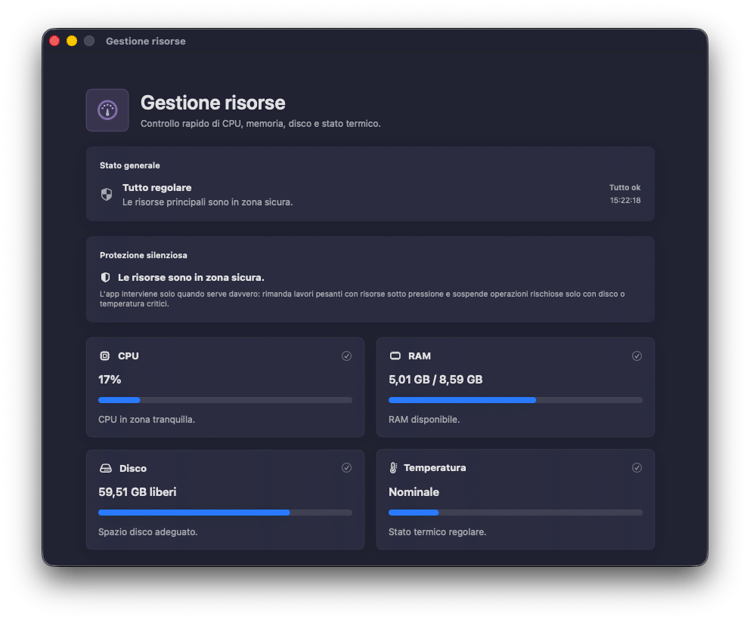Click the half-shield icon in Protezione silenziosa
Viewport: 750px width, 622px height.
pyautogui.click(x=105, y=278)
